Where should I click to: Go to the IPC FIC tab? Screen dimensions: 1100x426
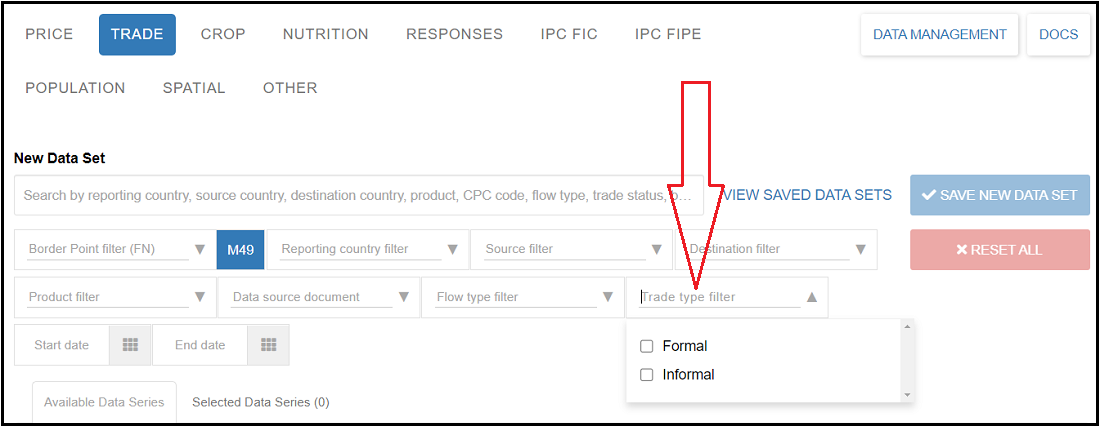[569, 34]
